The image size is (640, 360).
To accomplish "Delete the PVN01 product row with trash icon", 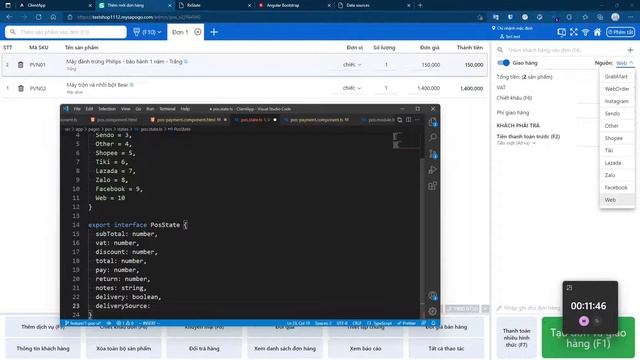I will pyautogui.click(x=20, y=64).
